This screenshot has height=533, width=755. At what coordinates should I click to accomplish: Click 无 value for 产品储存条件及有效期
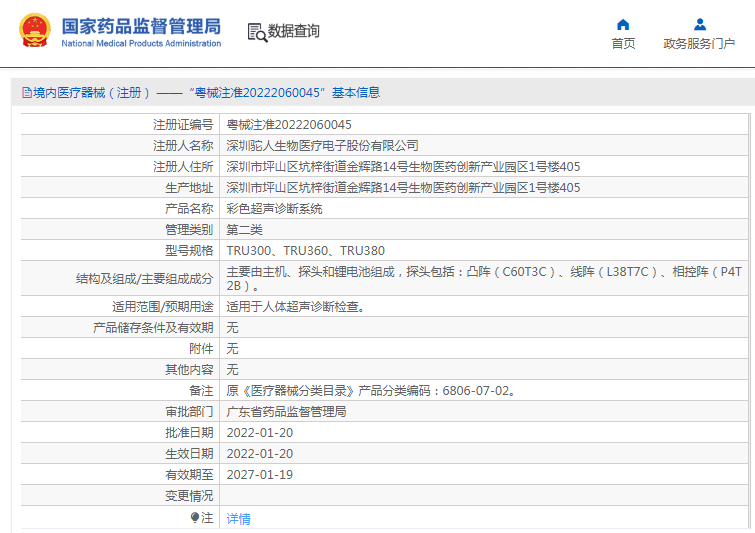[x=232, y=328]
